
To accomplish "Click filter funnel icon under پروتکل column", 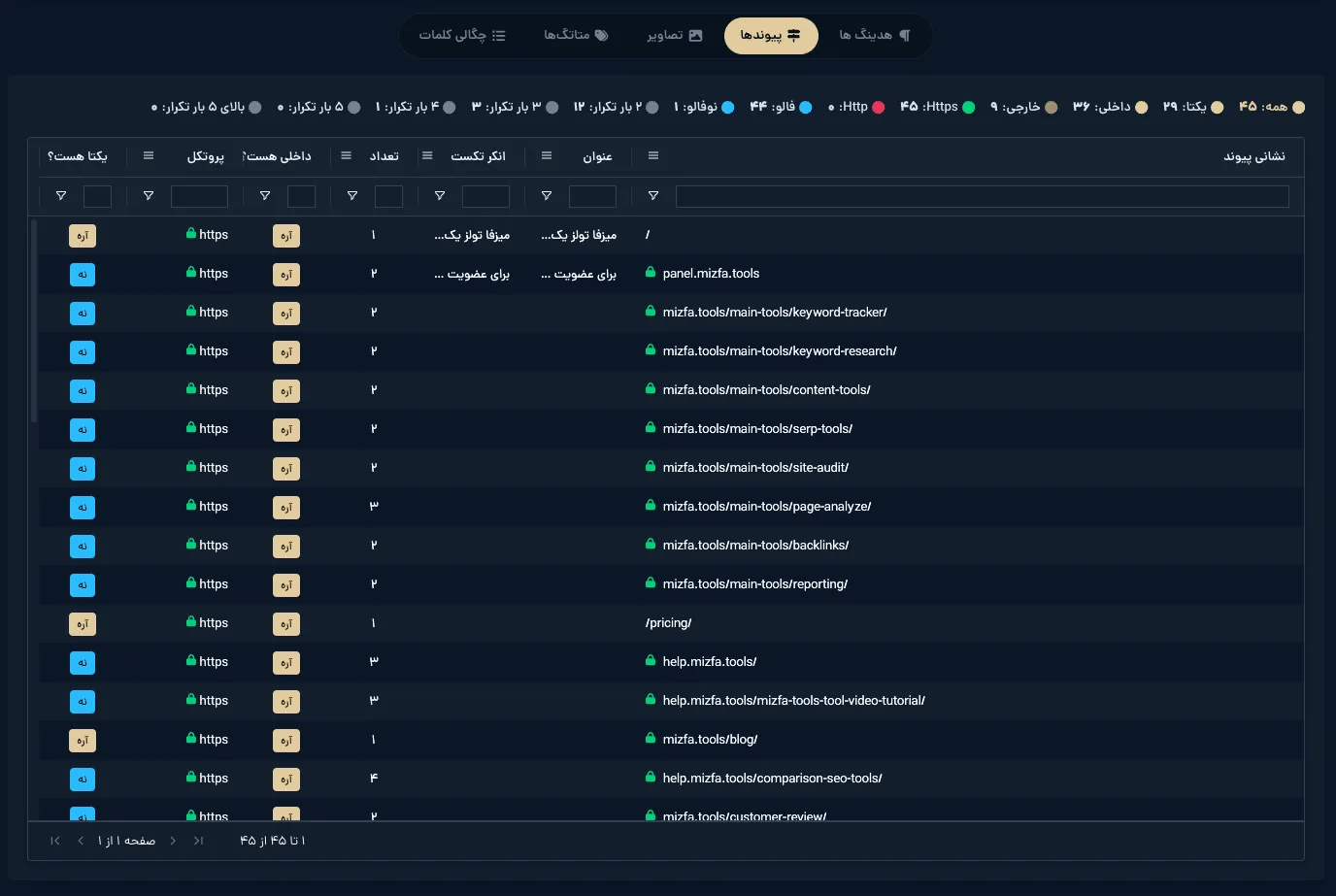I will coord(149,196).
